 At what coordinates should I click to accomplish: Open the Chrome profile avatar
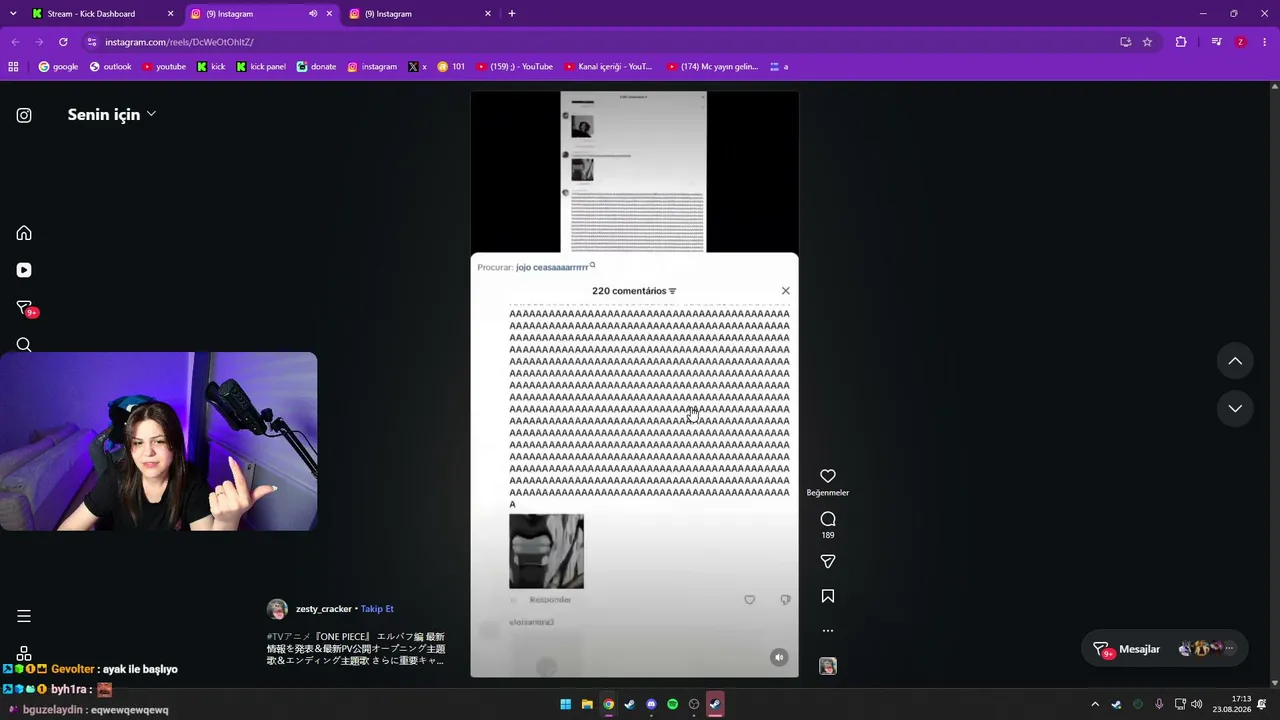tap(1241, 42)
